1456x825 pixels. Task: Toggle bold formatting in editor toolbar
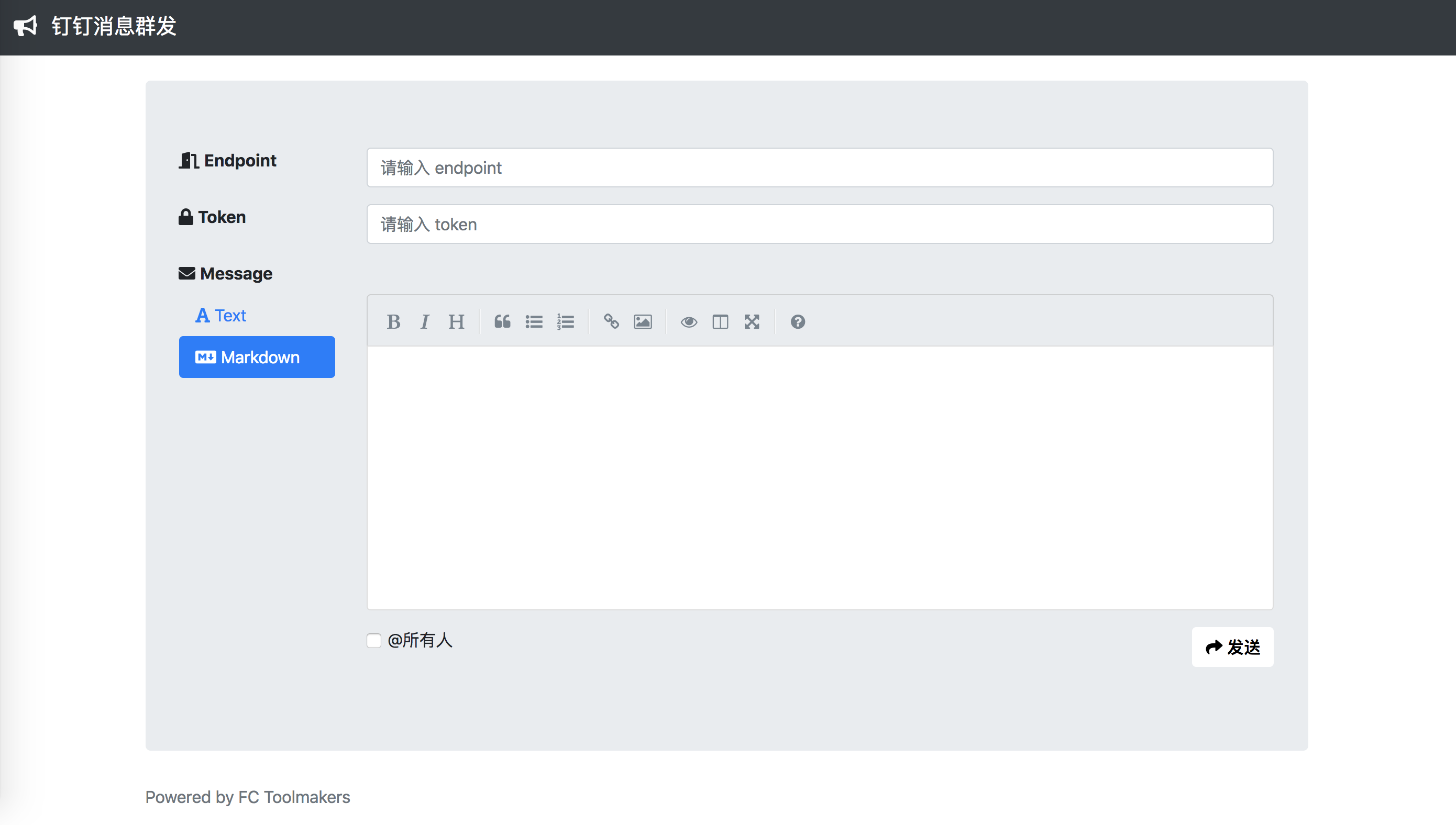pyautogui.click(x=393, y=322)
